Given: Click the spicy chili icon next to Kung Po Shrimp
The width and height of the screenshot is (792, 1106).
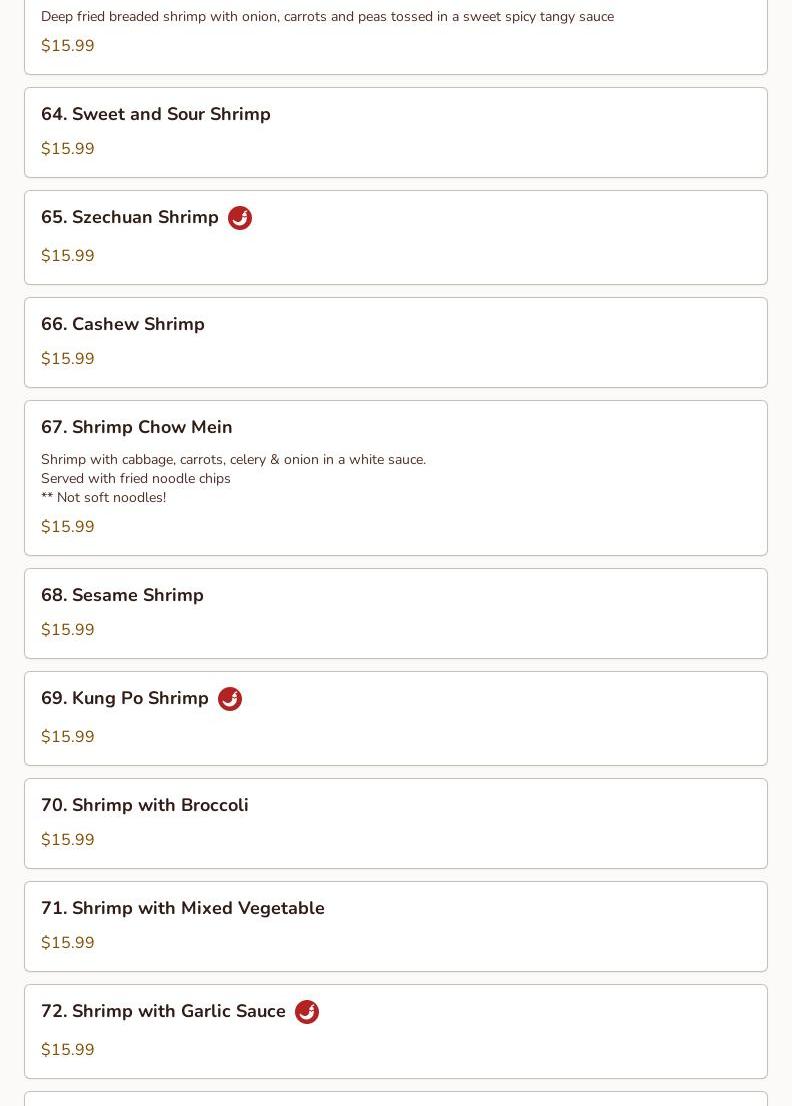Looking at the screenshot, I should tap(230, 699).
